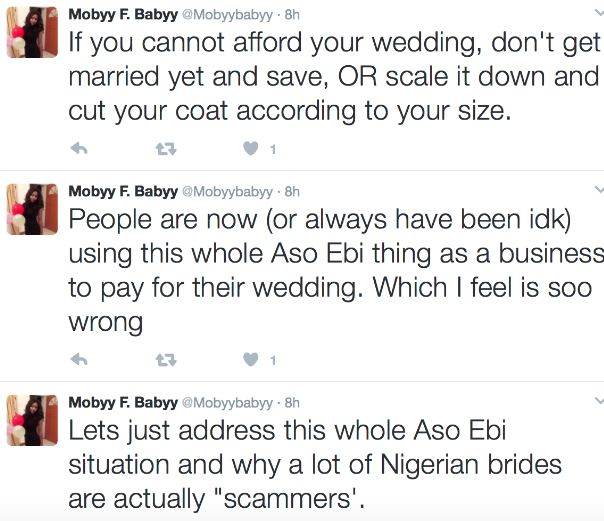Like the tweet about affording your wedding
This screenshot has width=604, height=521.
pos(252,150)
